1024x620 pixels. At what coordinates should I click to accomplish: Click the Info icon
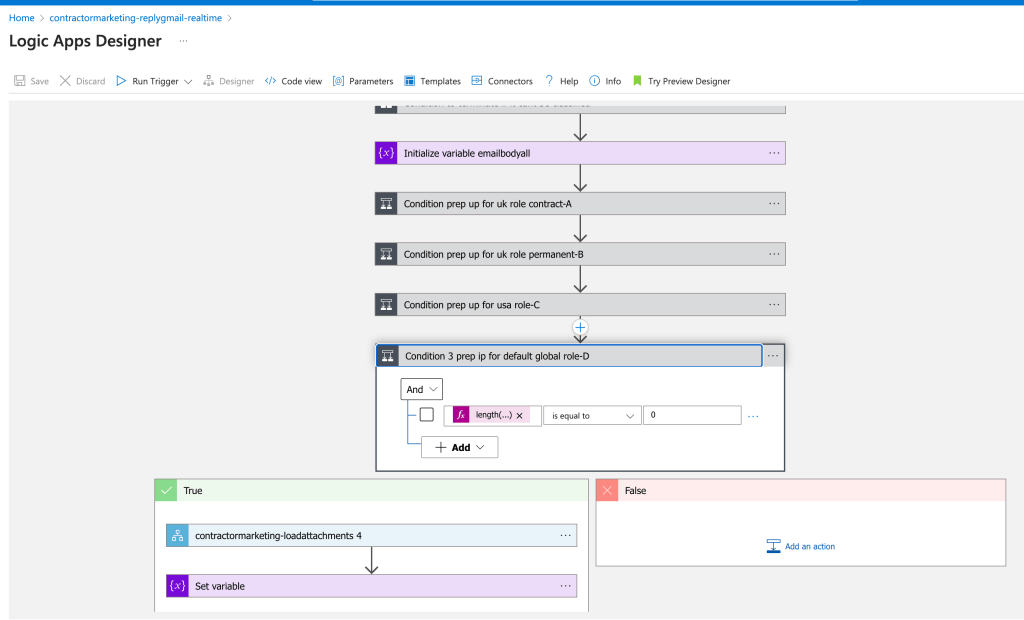pos(594,81)
